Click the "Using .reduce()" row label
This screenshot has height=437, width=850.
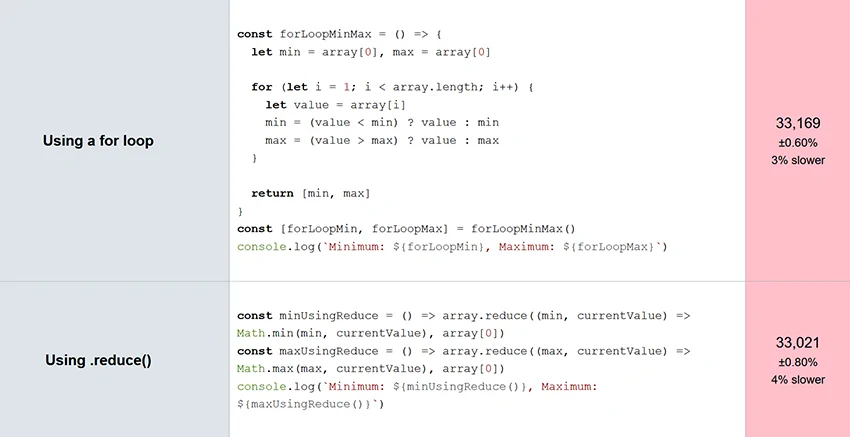coord(98,360)
